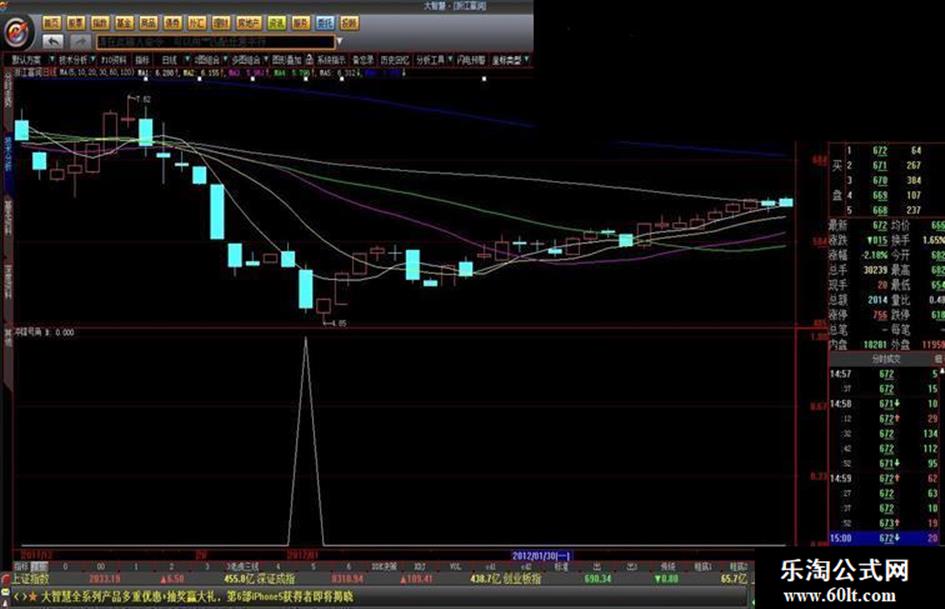Open the 首页 home section

point(52,24)
